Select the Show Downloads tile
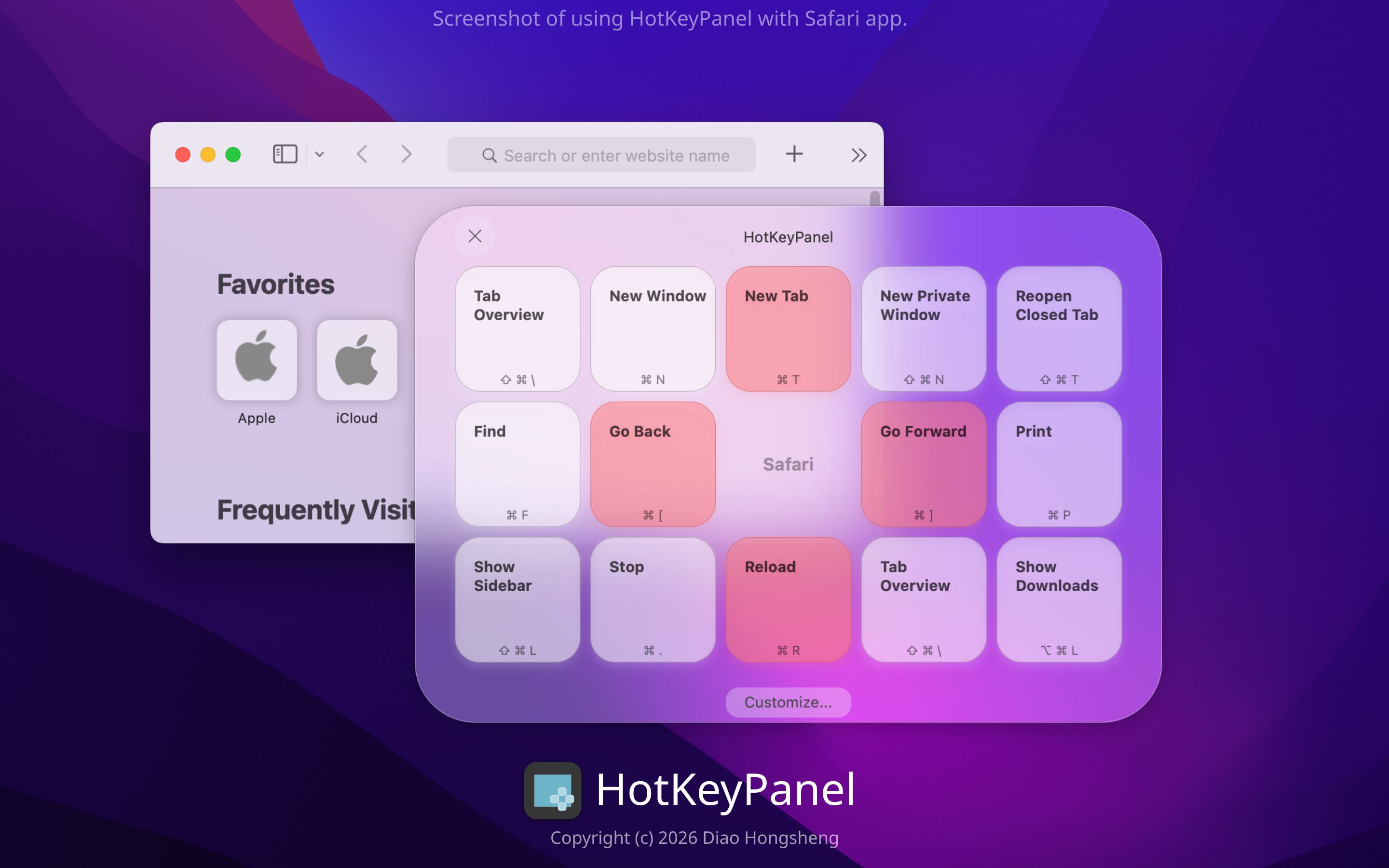 click(1059, 599)
